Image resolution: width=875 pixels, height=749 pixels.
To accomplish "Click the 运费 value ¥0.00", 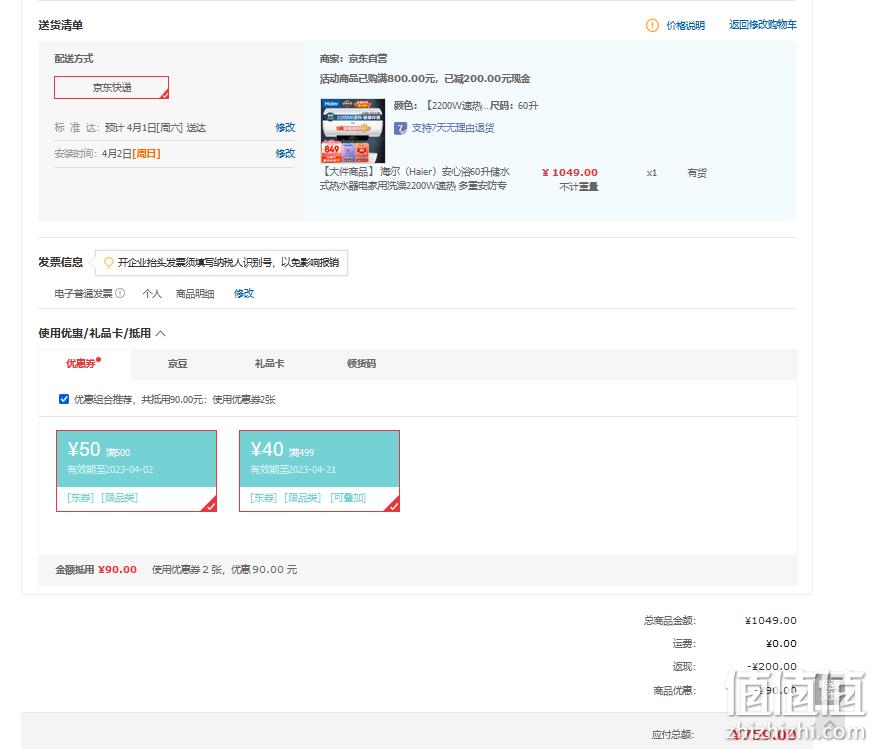I will pos(781,644).
